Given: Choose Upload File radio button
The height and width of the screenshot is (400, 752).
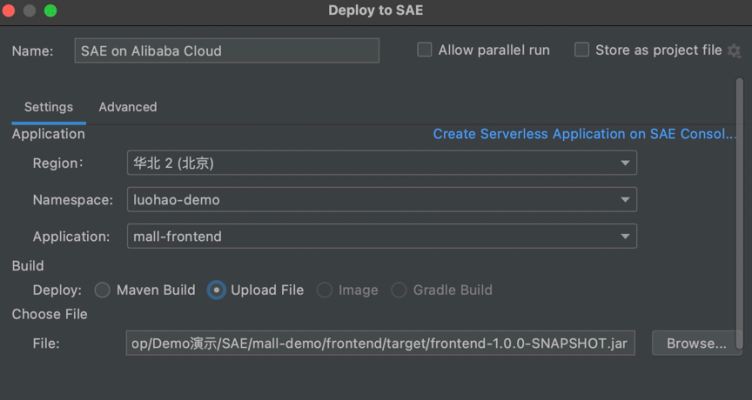Looking at the screenshot, I should (216, 290).
